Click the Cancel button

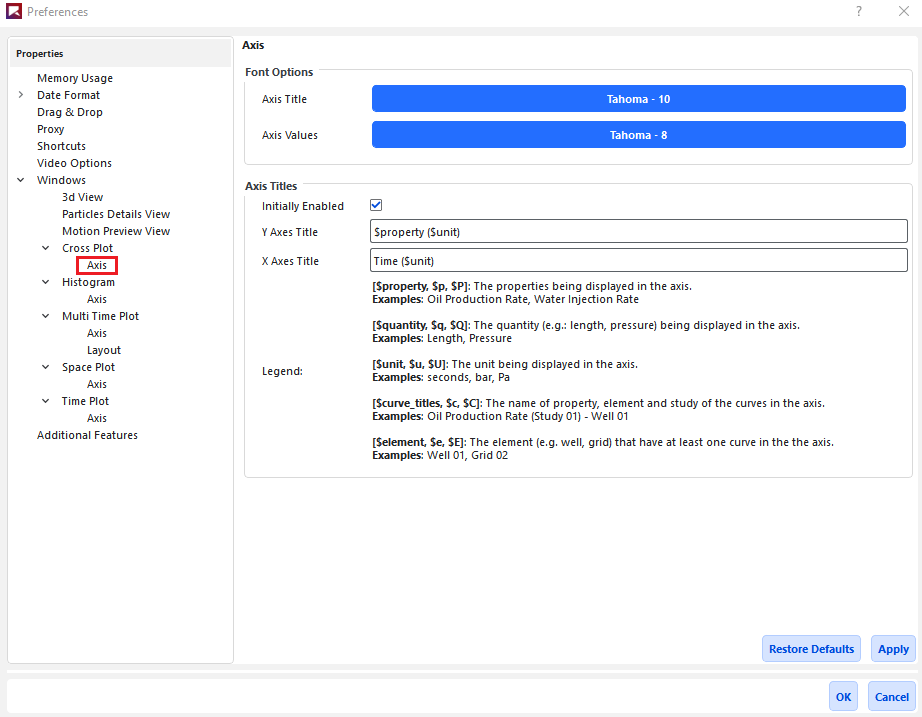(891, 697)
